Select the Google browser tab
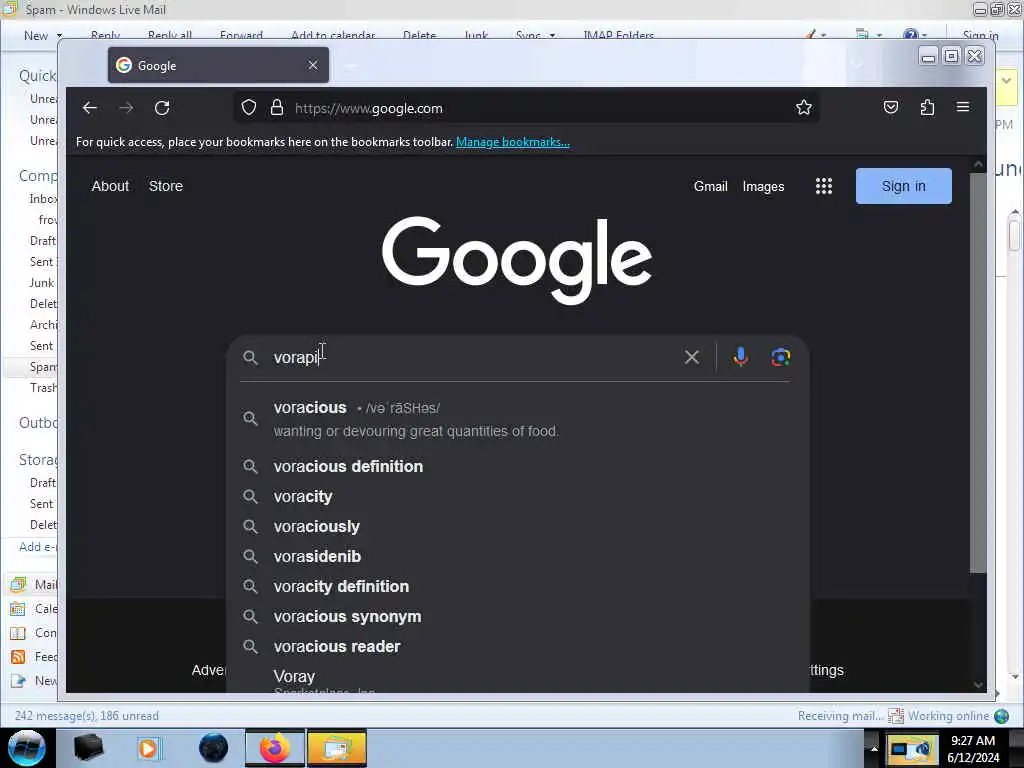This screenshot has width=1024, height=768. 218,65
